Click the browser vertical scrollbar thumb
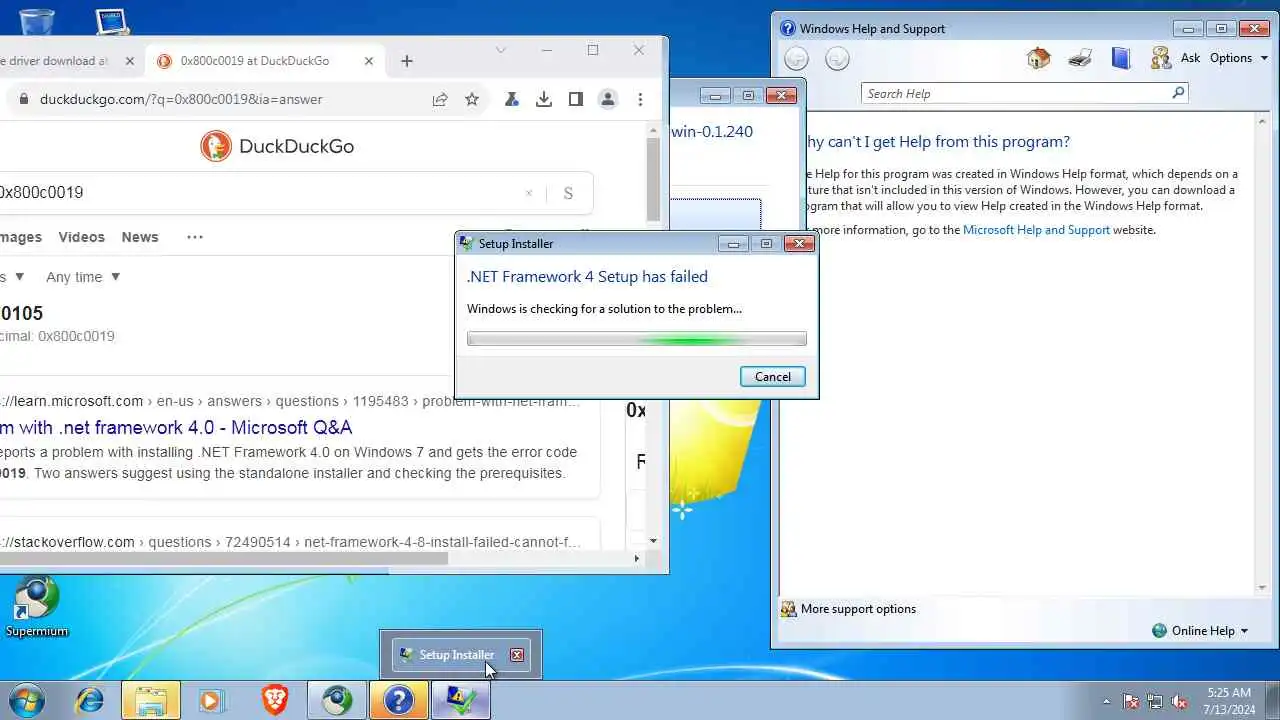 [653, 179]
